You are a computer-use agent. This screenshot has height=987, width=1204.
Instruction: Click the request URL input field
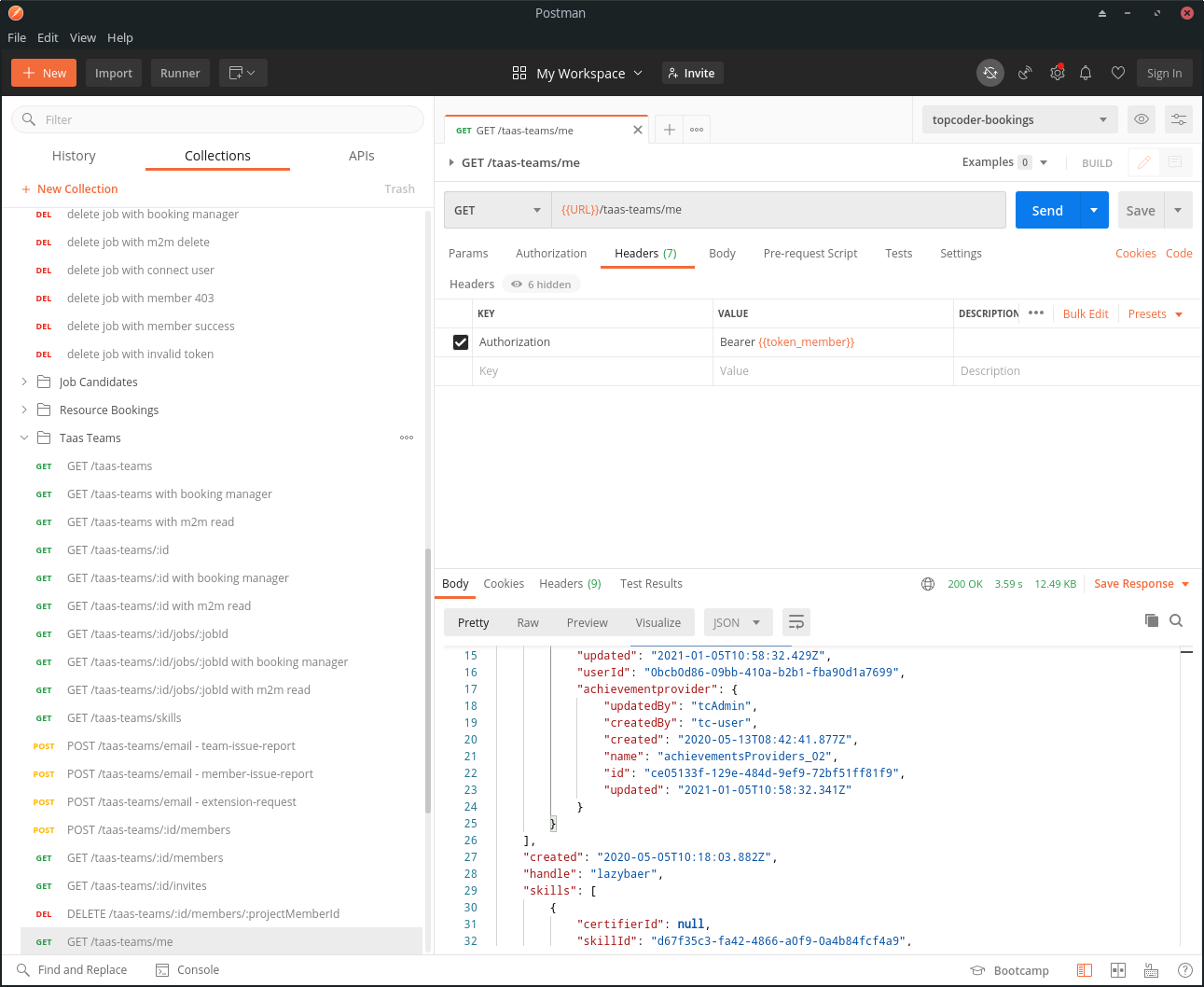[x=779, y=210]
